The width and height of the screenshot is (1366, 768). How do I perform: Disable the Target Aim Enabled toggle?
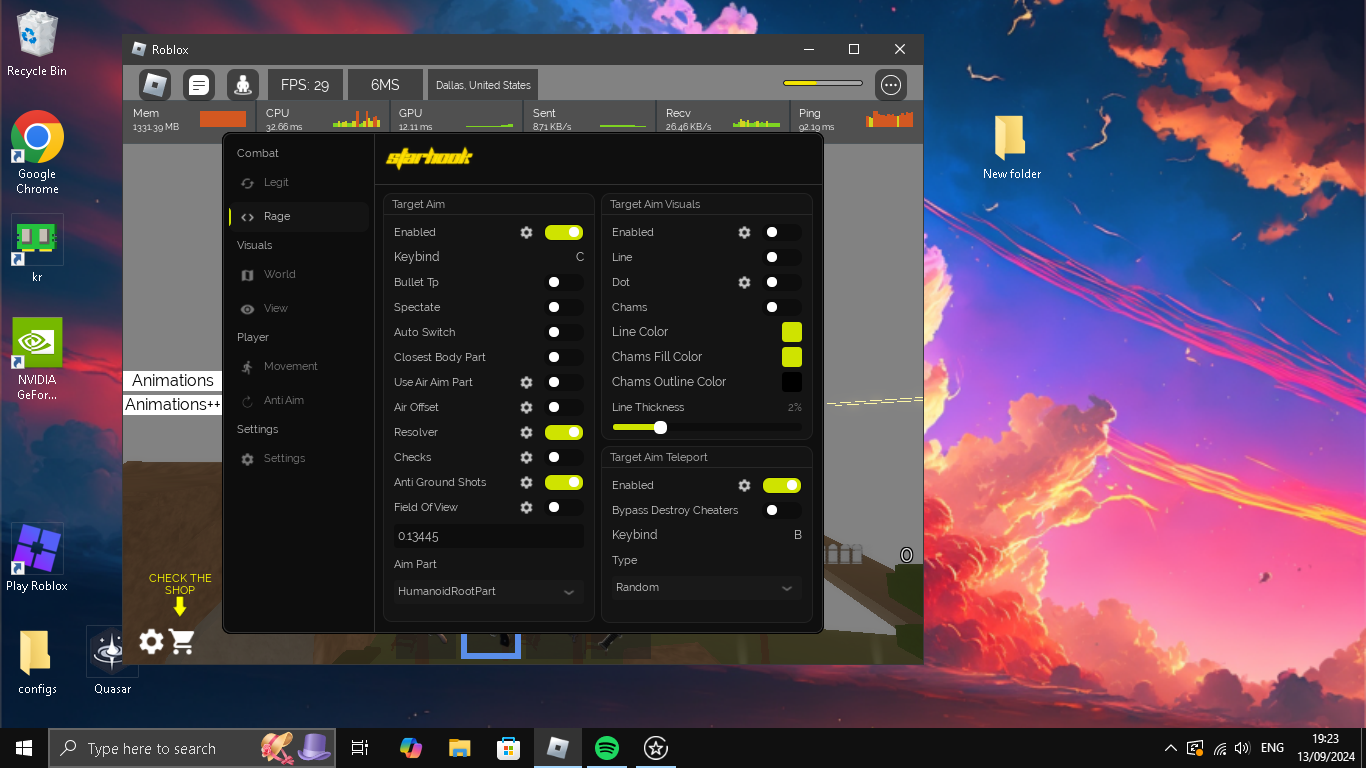[x=564, y=232]
